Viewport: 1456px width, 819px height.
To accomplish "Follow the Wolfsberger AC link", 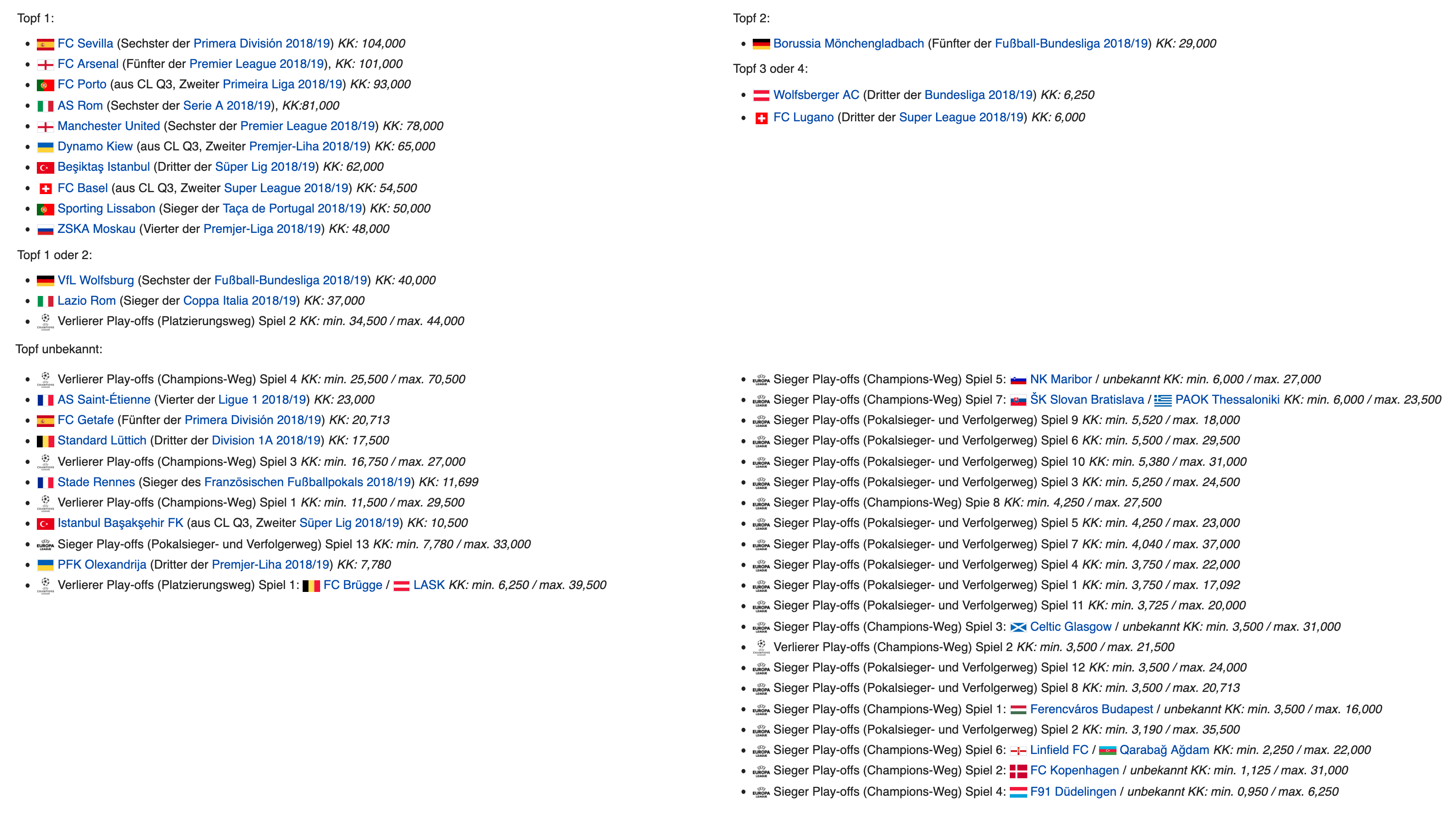I will [816, 95].
